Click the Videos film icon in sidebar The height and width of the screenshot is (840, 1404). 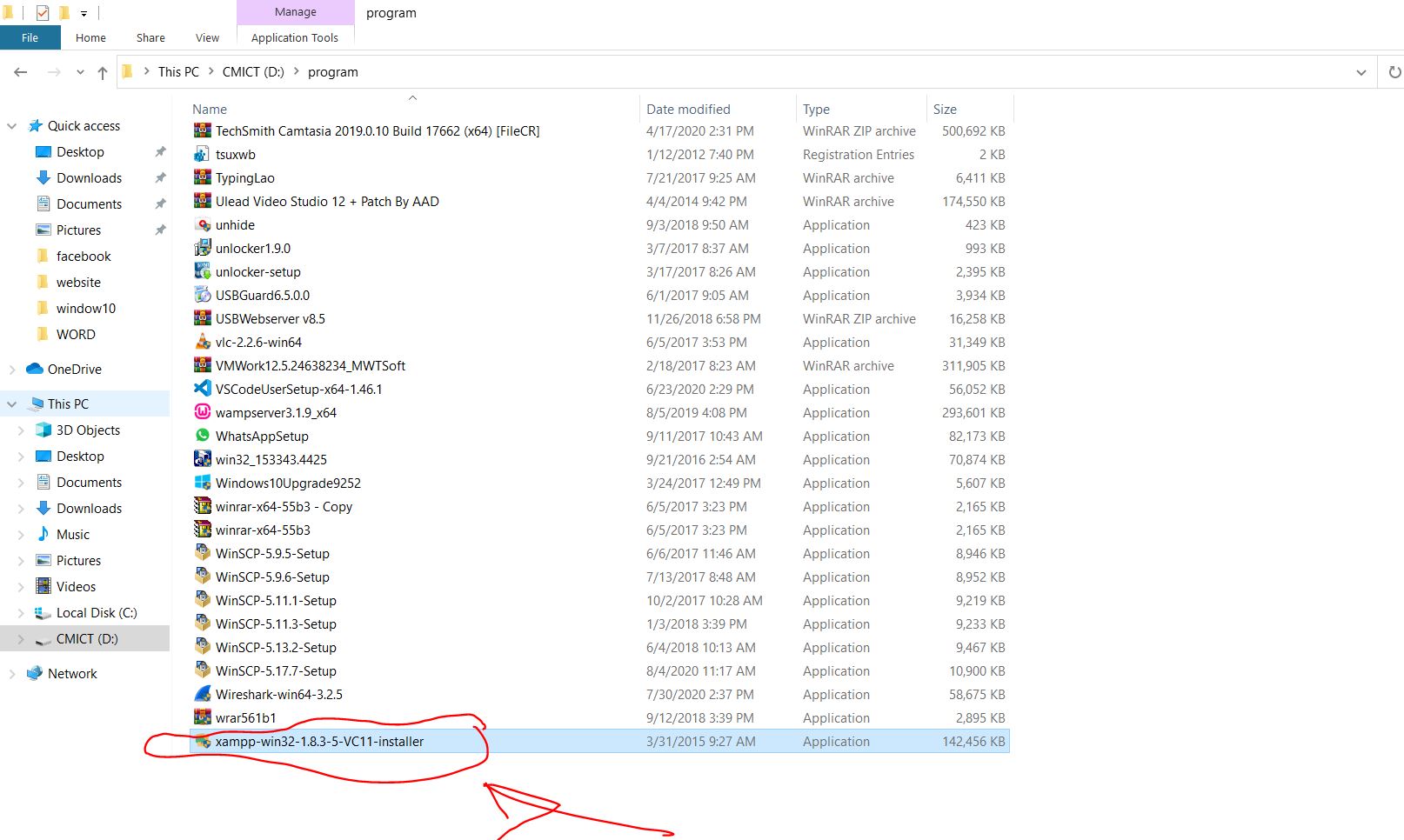43,586
